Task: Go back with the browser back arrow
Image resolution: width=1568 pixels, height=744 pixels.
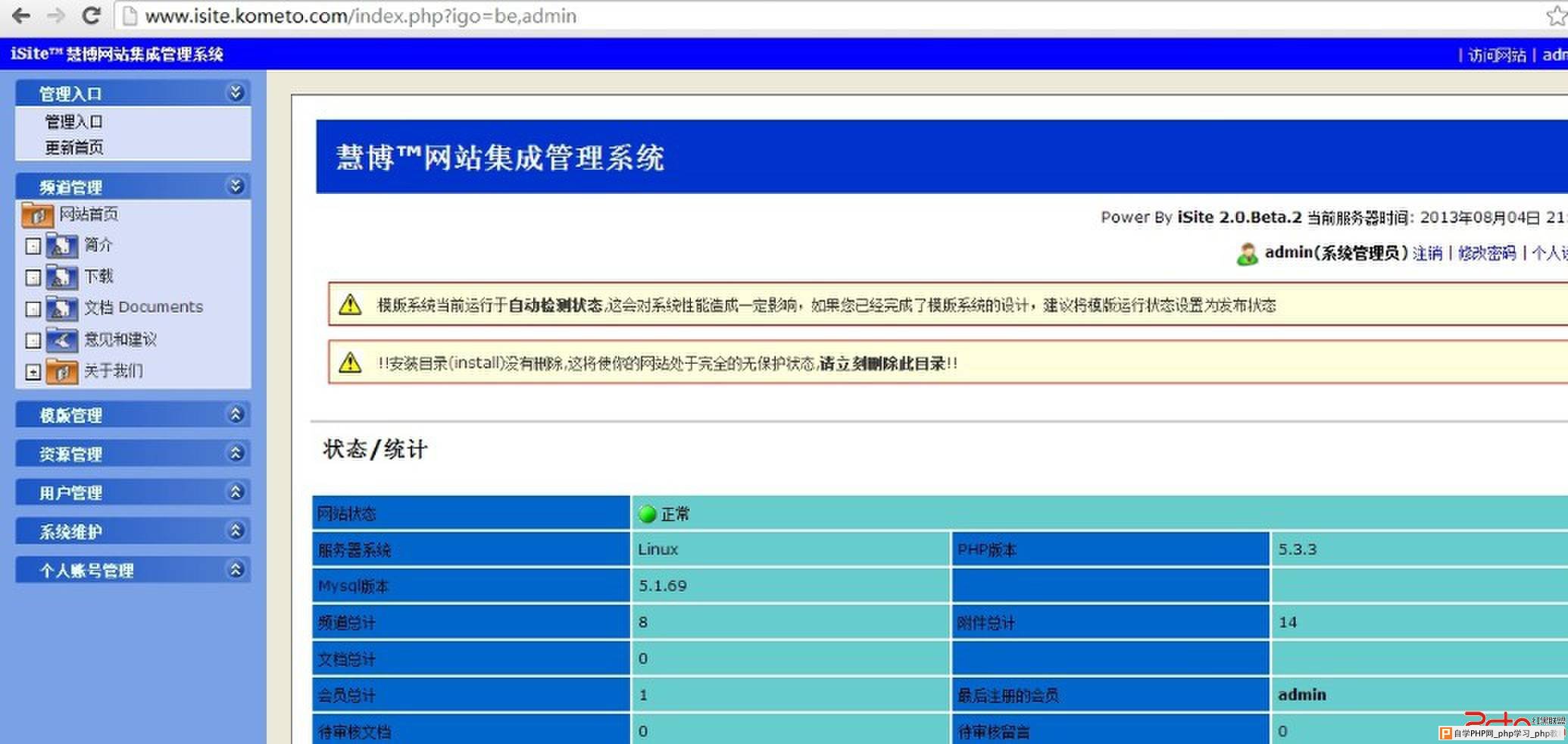Action: tap(20, 15)
